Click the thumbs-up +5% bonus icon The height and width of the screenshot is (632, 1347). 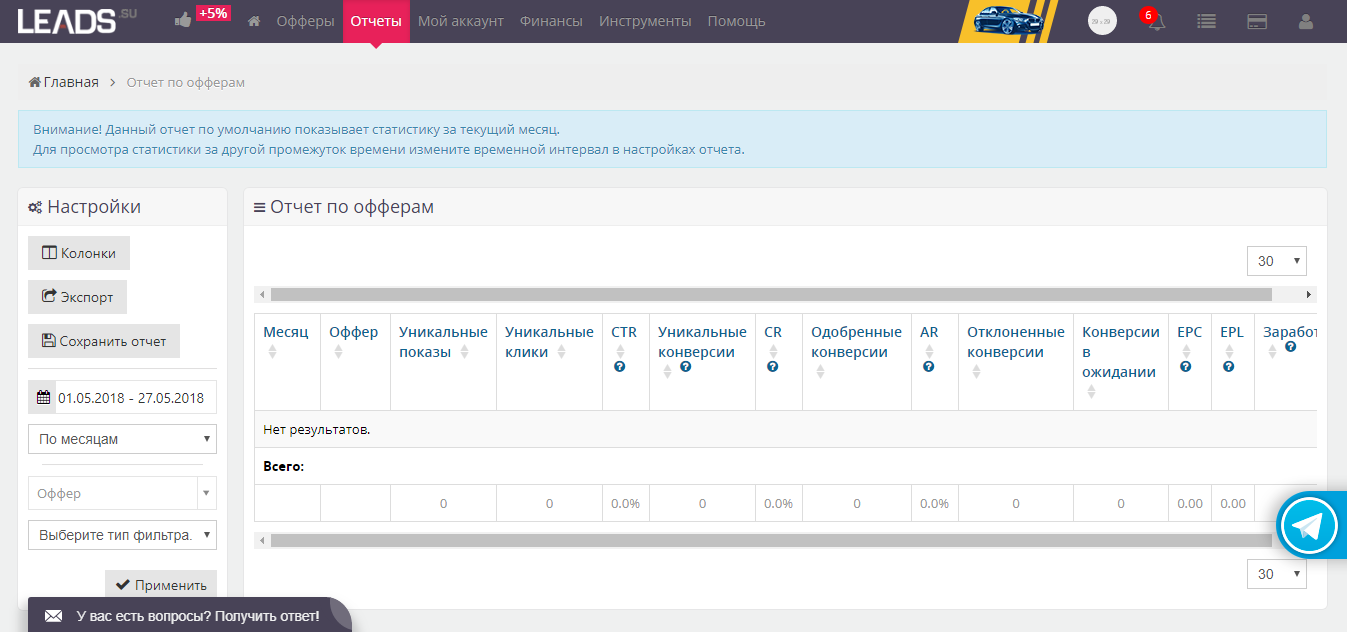tap(184, 20)
